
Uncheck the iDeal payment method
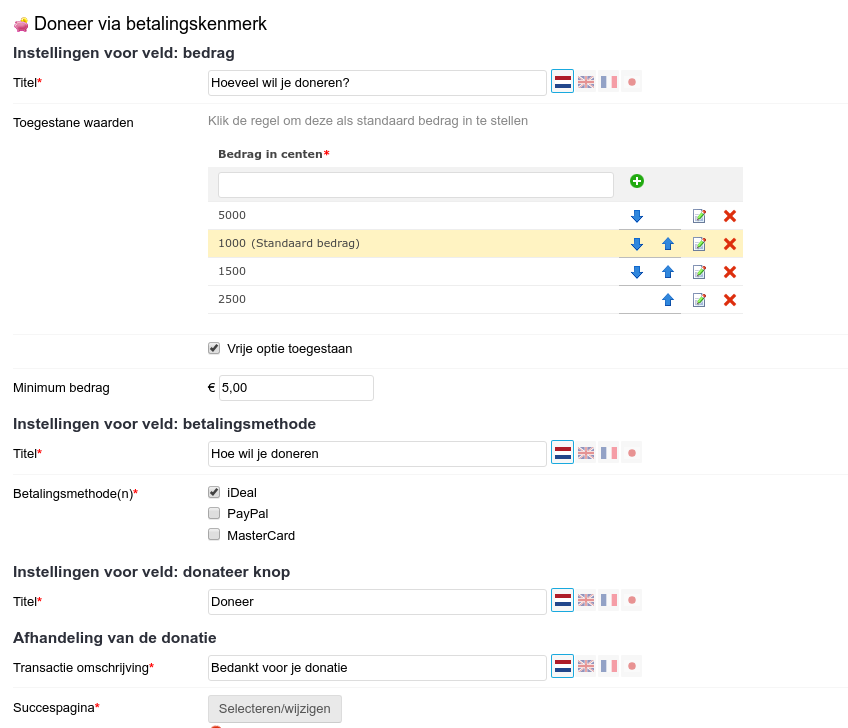pos(214,492)
